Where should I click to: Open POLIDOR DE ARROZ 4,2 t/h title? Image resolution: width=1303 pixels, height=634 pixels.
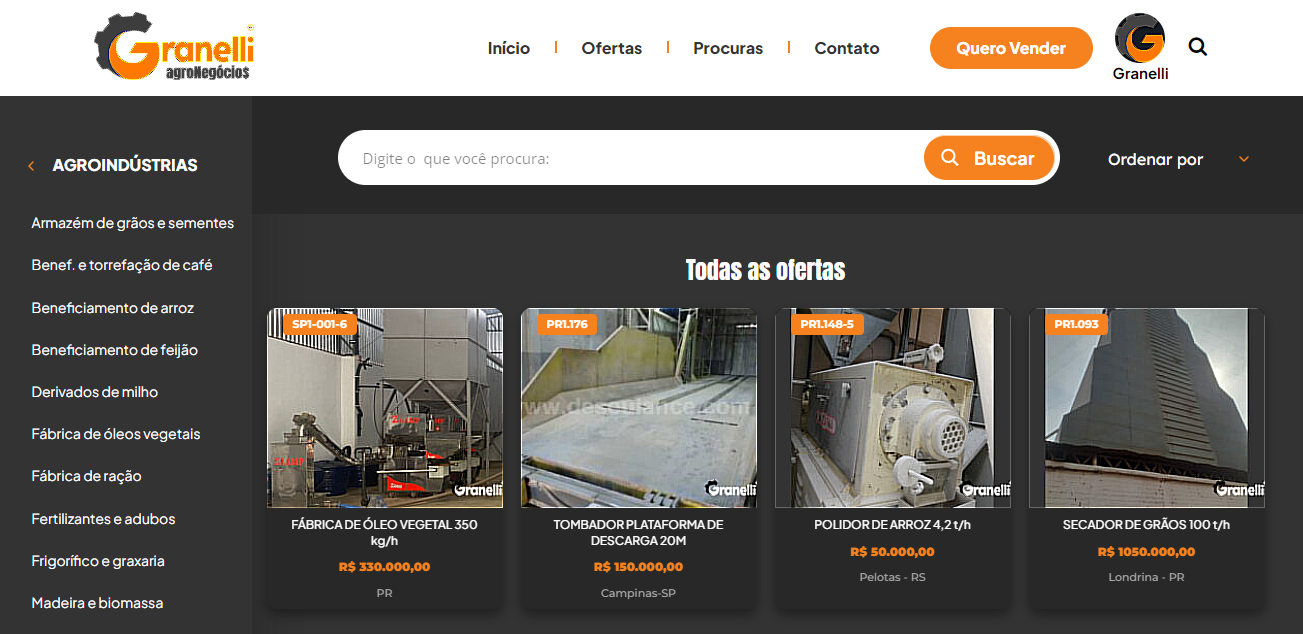click(x=893, y=525)
